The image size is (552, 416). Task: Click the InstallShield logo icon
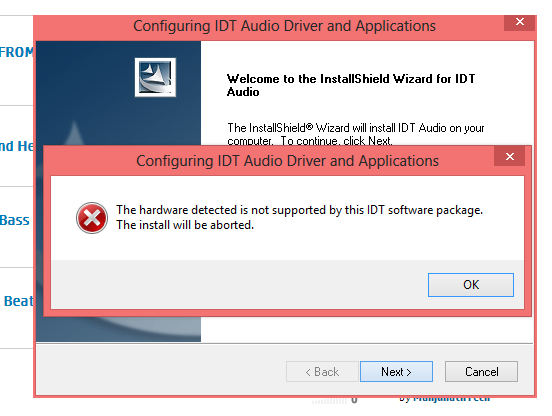pos(155,77)
